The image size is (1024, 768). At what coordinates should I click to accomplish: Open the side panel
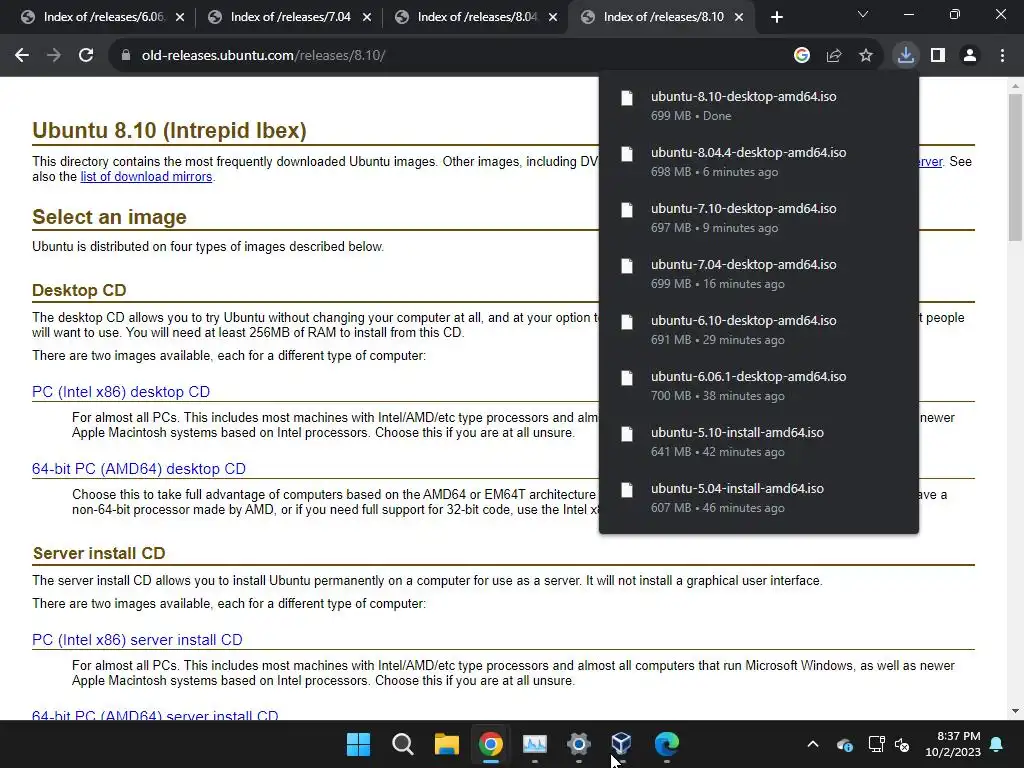click(x=938, y=56)
